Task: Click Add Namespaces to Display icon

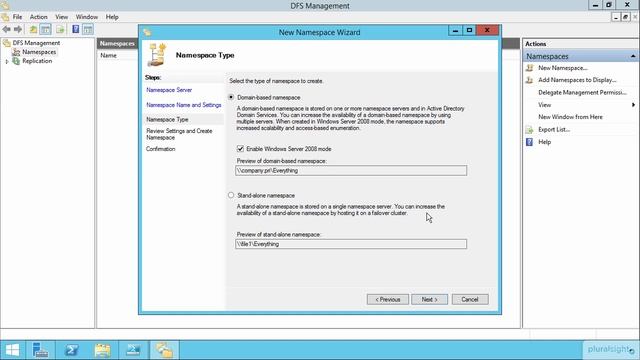Action: point(529,80)
